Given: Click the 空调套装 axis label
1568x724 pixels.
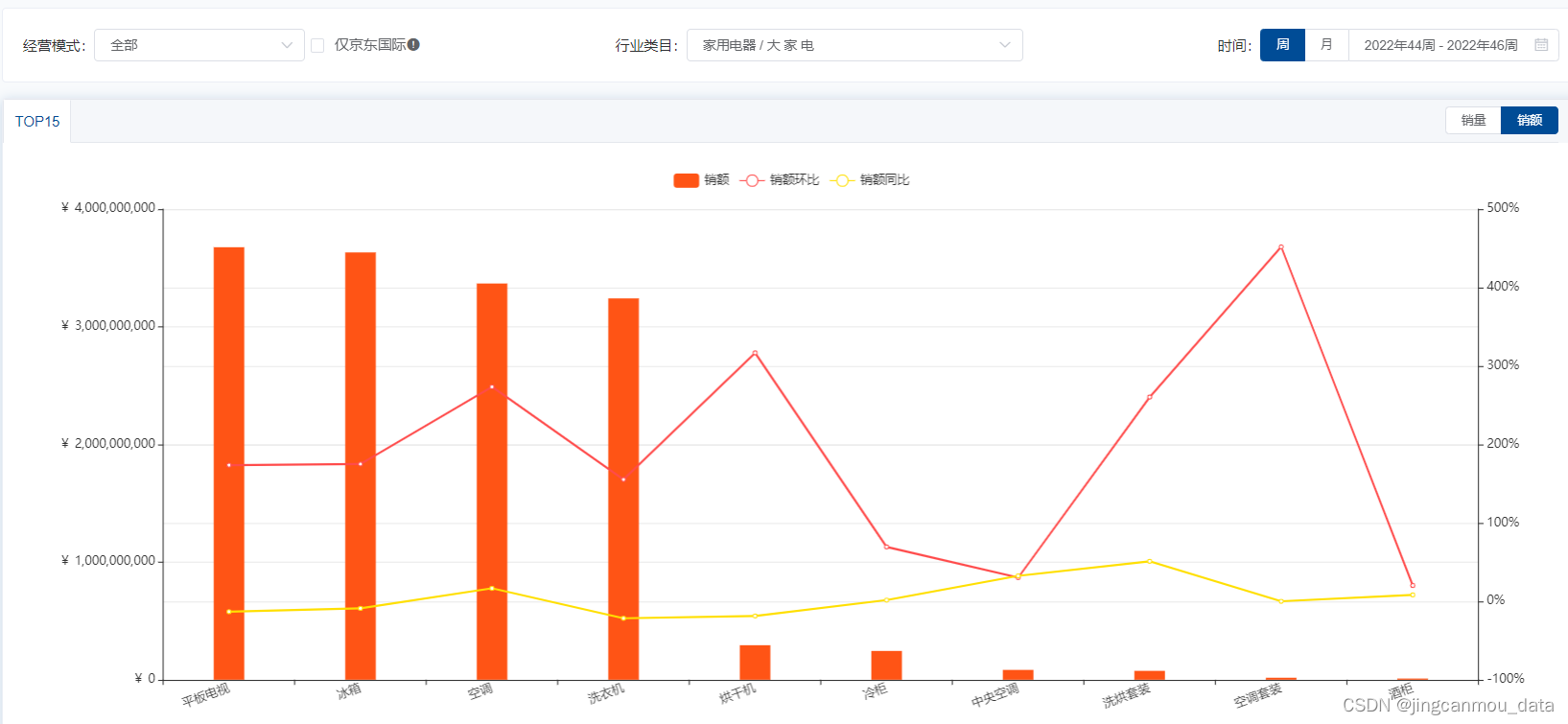Looking at the screenshot, I should click(1257, 695).
